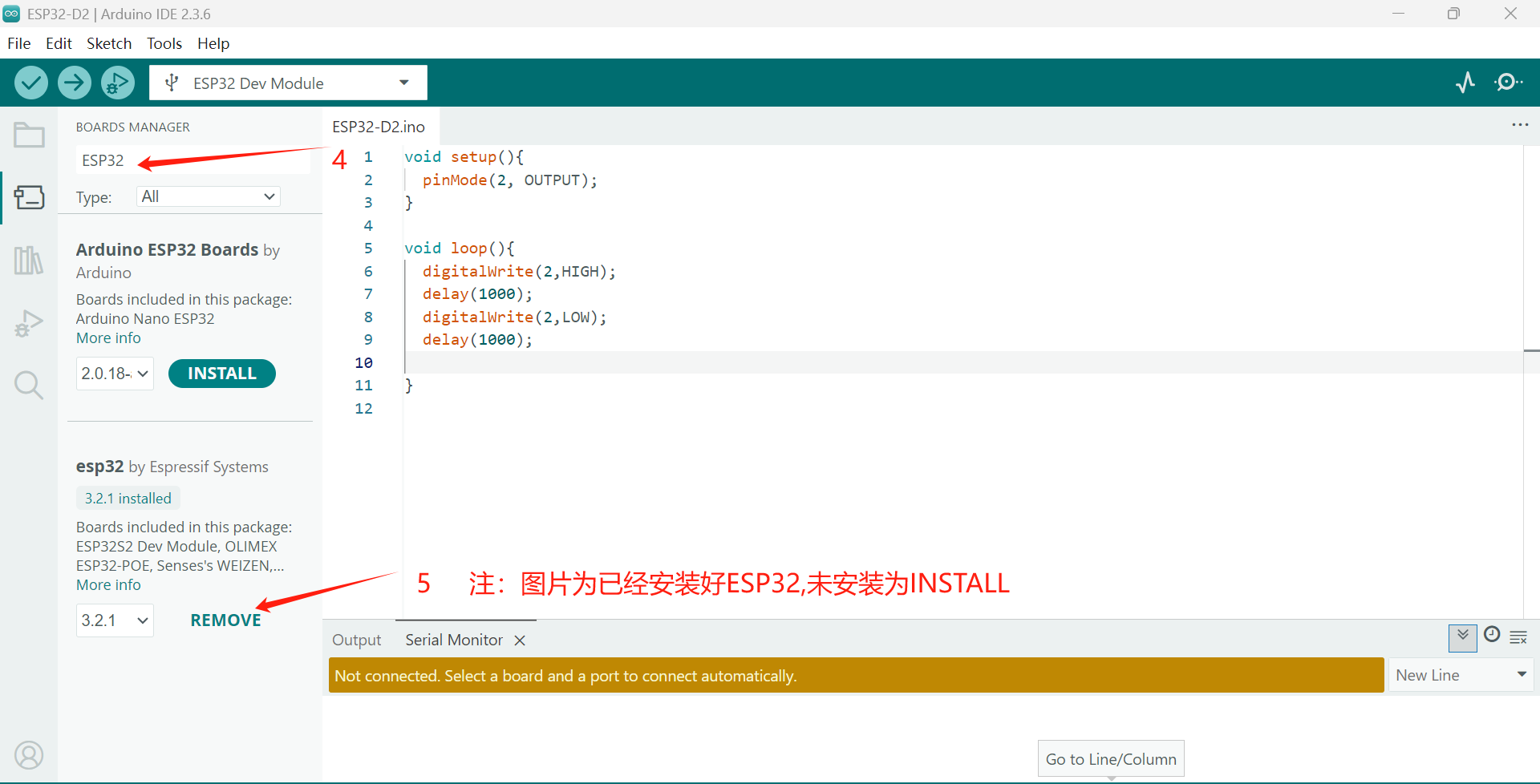
Task: Open the Sketch menu
Action: [109, 43]
